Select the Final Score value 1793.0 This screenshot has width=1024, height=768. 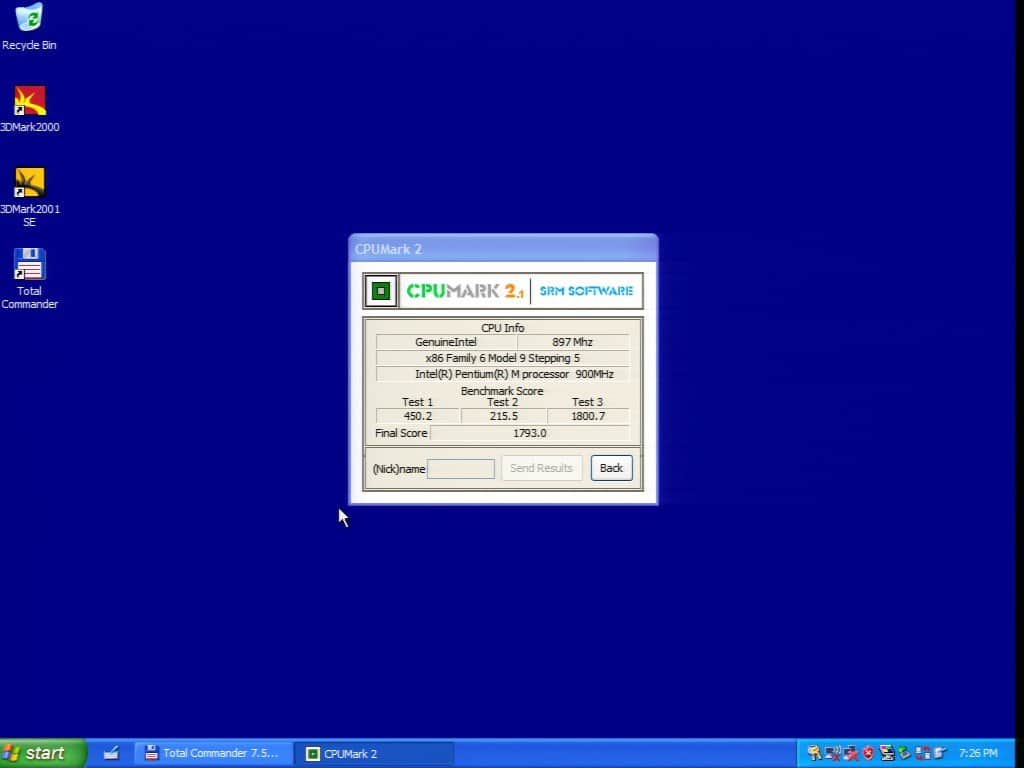click(x=530, y=433)
